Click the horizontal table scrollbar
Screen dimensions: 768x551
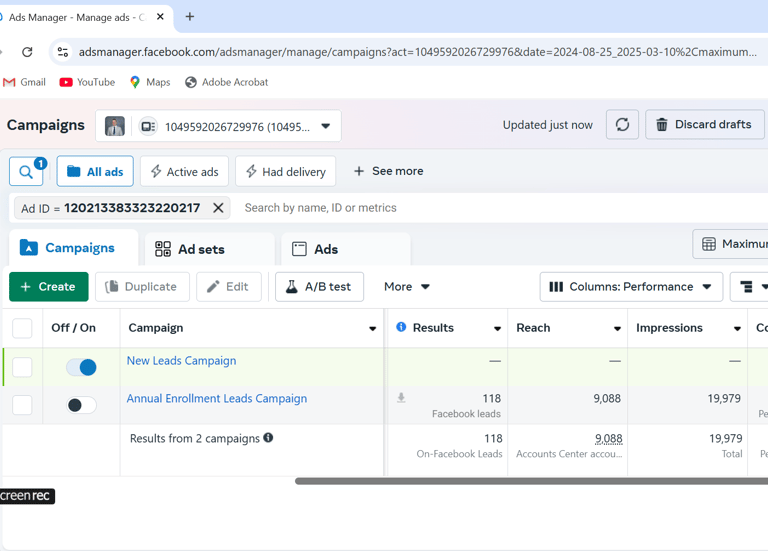531,481
